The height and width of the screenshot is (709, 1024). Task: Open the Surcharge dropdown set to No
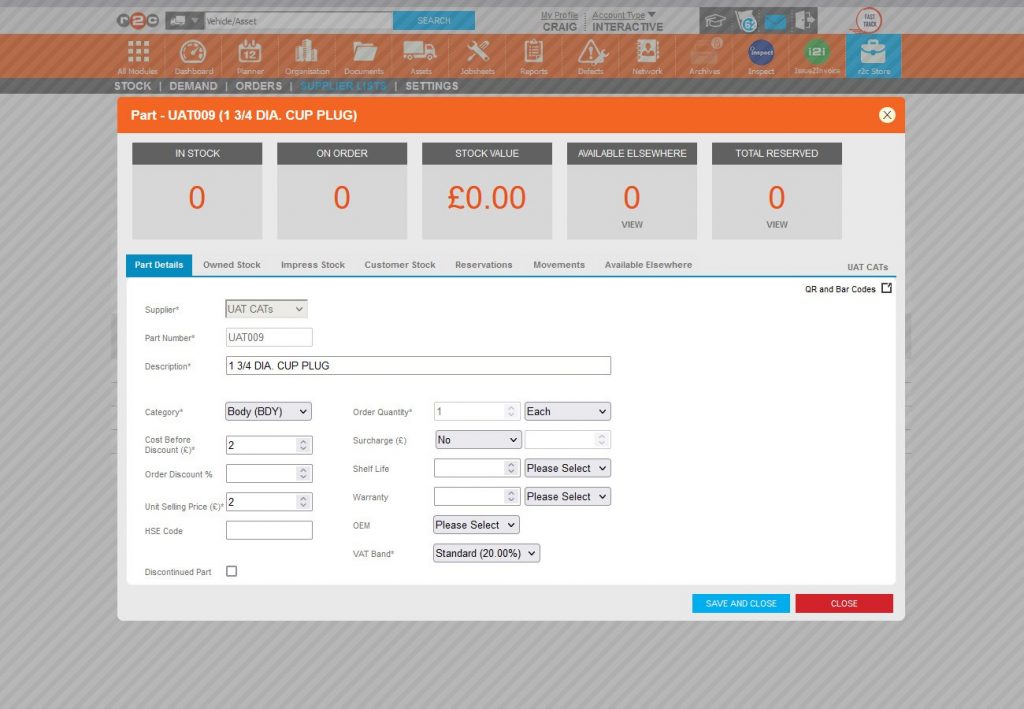pyautogui.click(x=477, y=439)
